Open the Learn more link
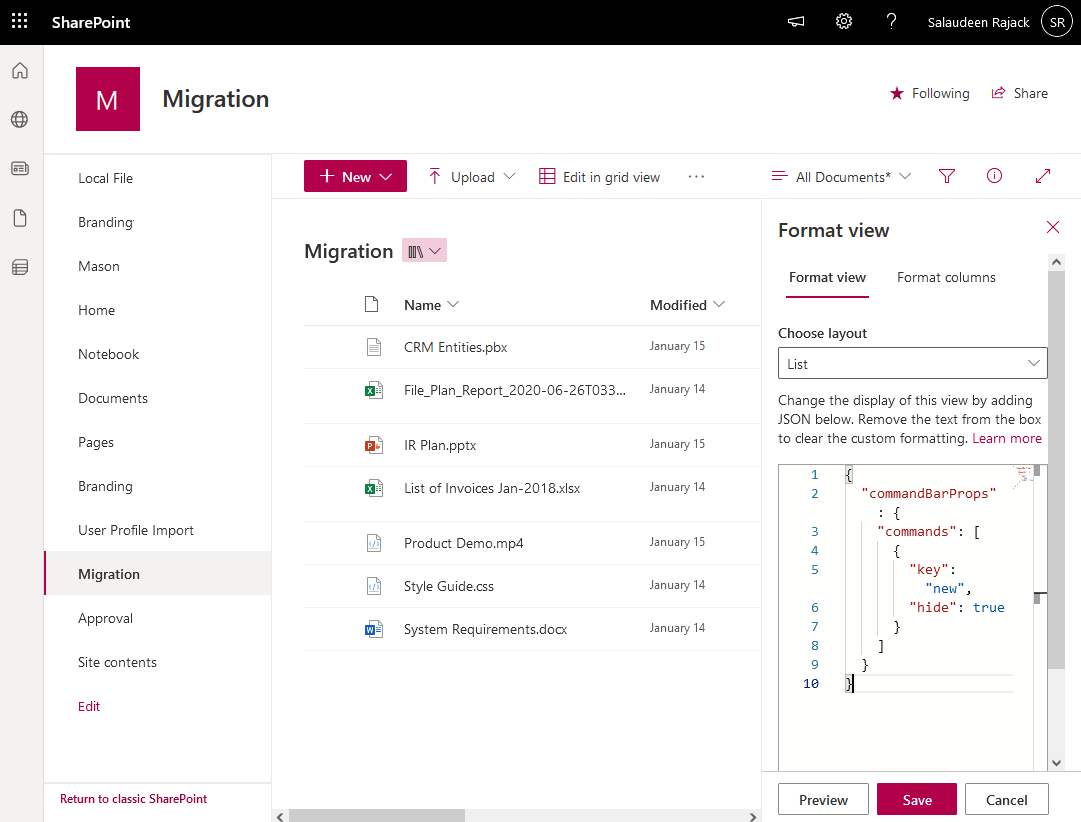This screenshot has height=822, width=1081. point(1007,438)
